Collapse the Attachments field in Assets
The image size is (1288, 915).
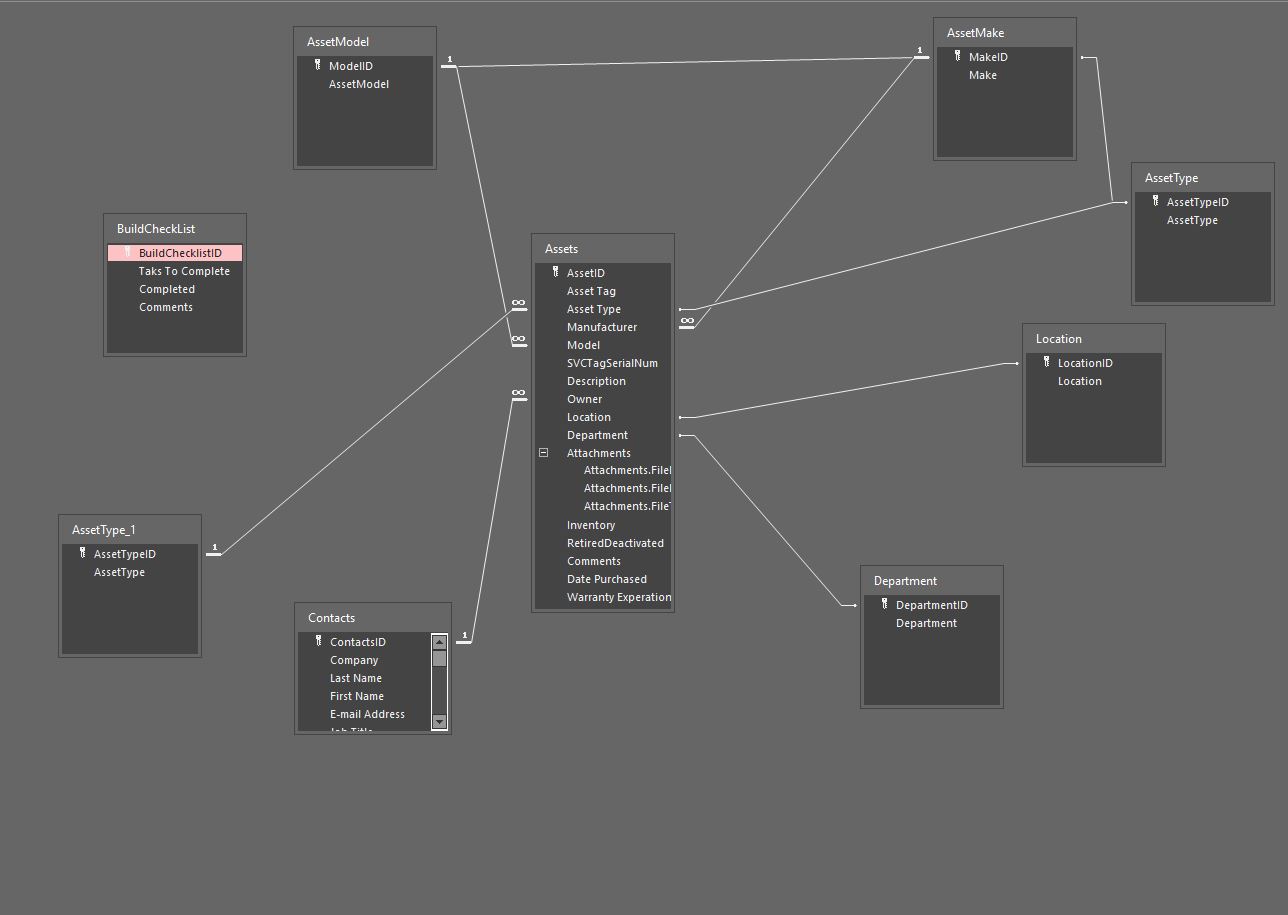pos(544,453)
